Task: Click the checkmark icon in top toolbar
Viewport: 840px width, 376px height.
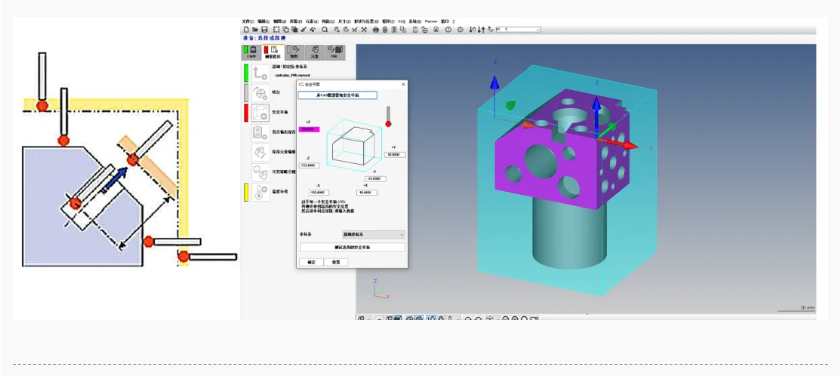Action: pyautogui.click(x=303, y=29)
